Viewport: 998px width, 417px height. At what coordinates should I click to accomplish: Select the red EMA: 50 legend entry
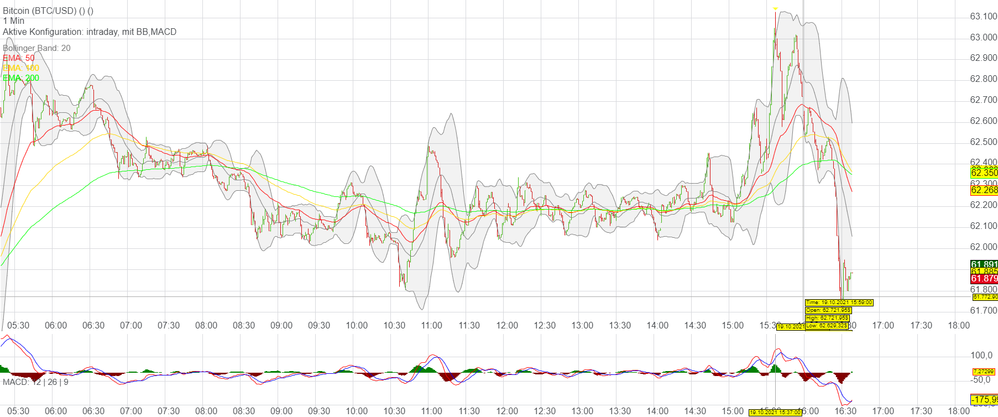(19, 58)
